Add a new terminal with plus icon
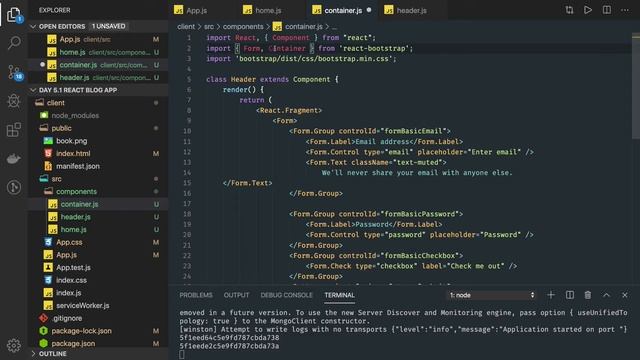The image size is (640, 360). coord(551,295)
